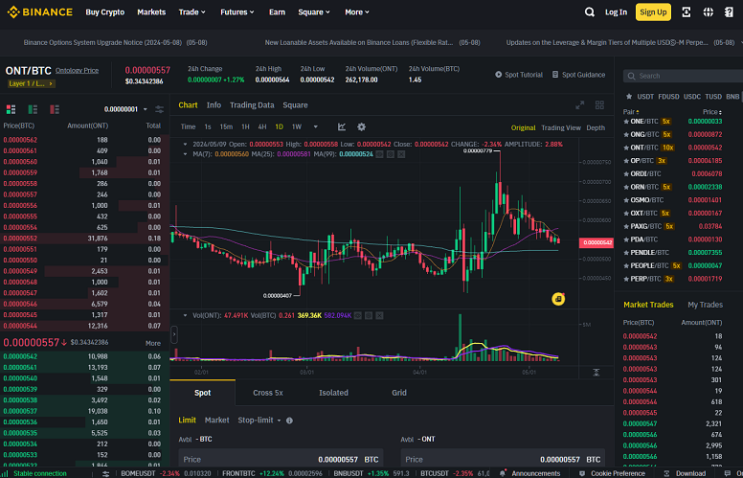The image size is (743, 478).
Task: Click the favorites star filter in pairs panel
Action: [629, 97]
